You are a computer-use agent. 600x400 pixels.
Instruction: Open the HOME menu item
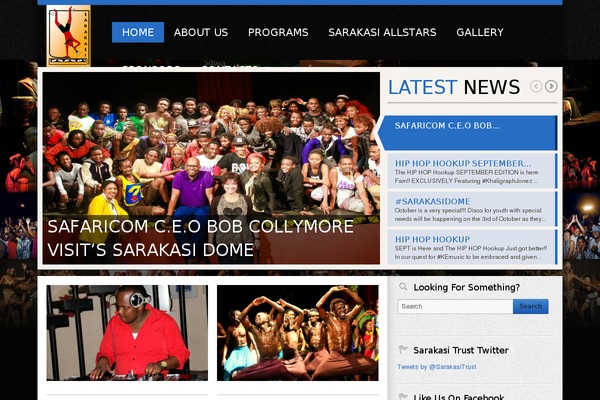(138, 32)
